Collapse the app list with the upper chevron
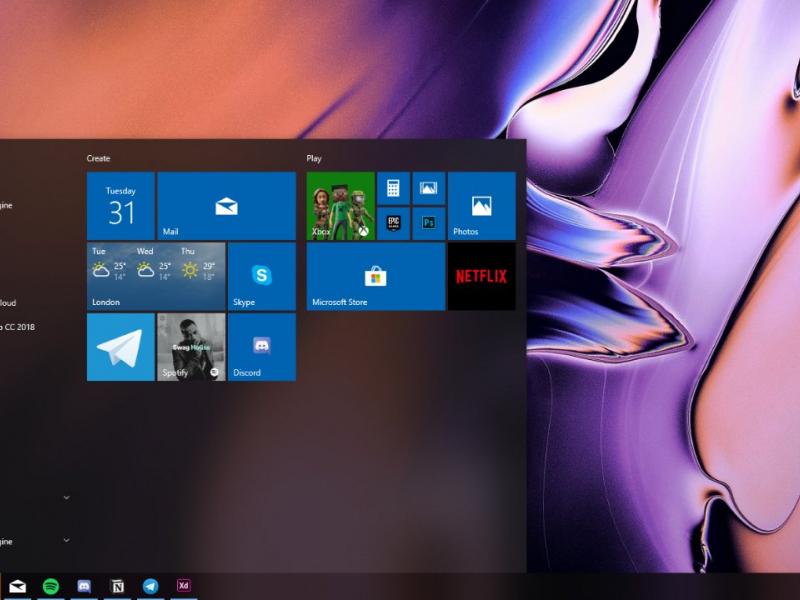Image resolution: width=800 pixels, height=600 pixels. pos(66,497)
